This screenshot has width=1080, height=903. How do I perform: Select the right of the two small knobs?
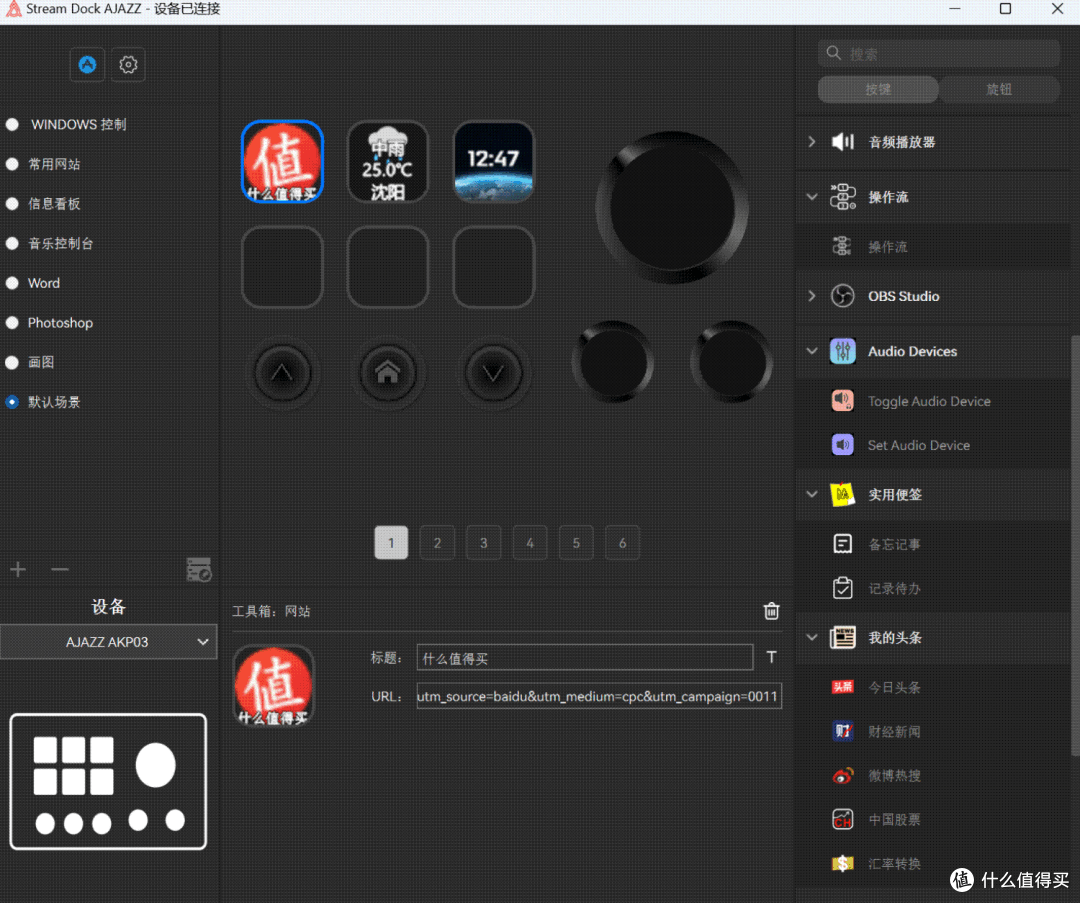(731, 362)
